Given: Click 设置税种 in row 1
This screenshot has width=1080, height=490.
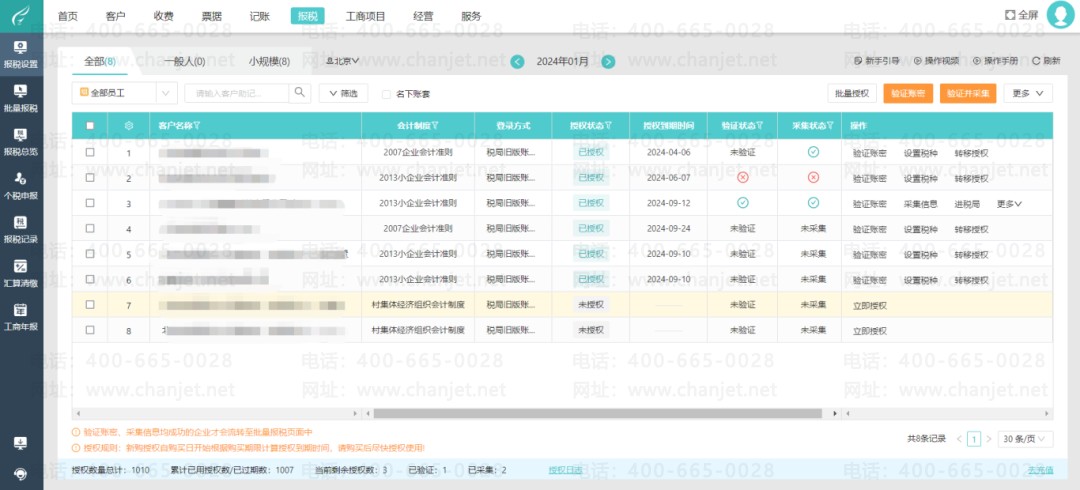Looking at the screenshot, I should pyautogui.click(x=920, y=153).
